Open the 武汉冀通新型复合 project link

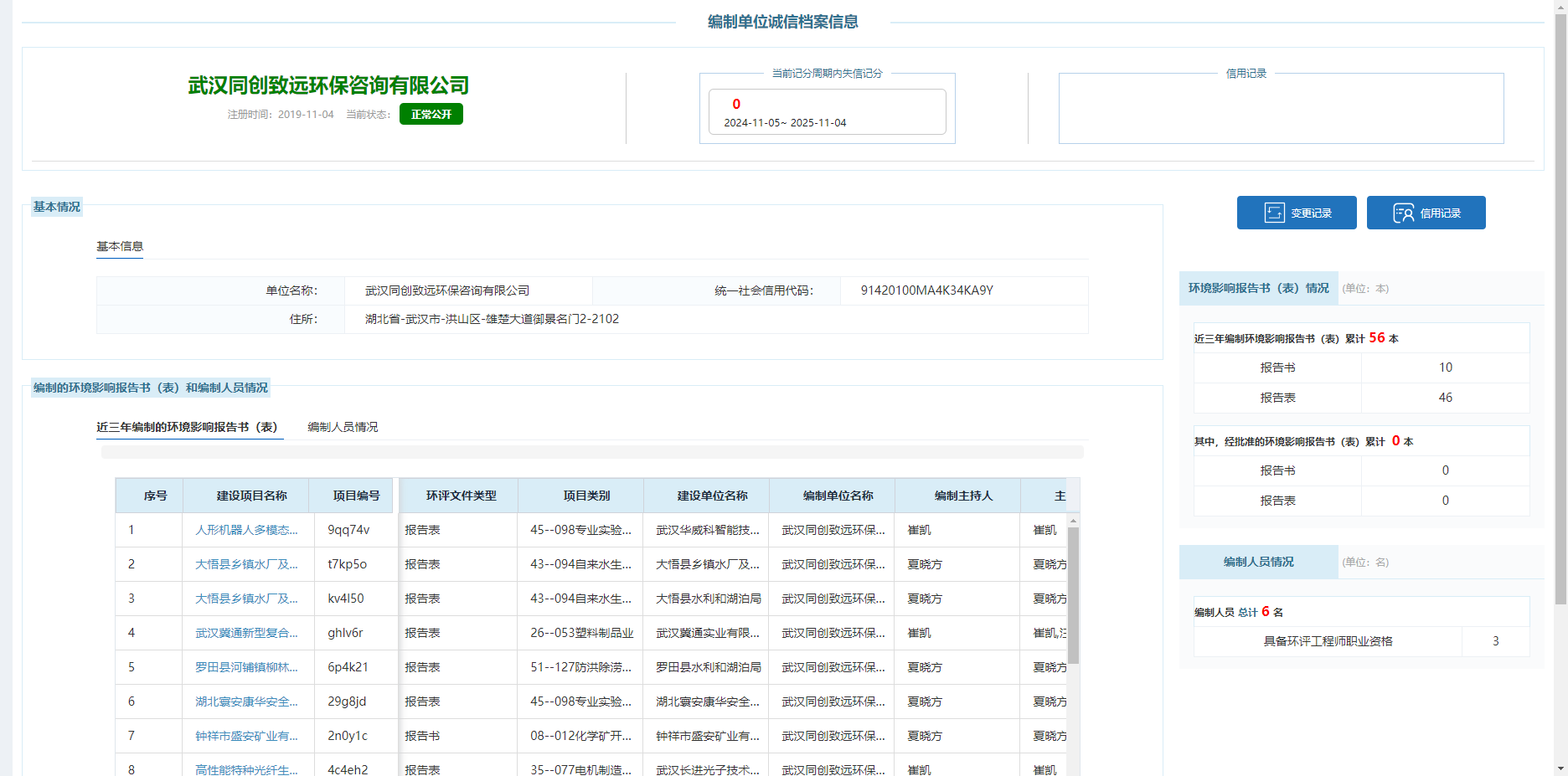(246, 633)
